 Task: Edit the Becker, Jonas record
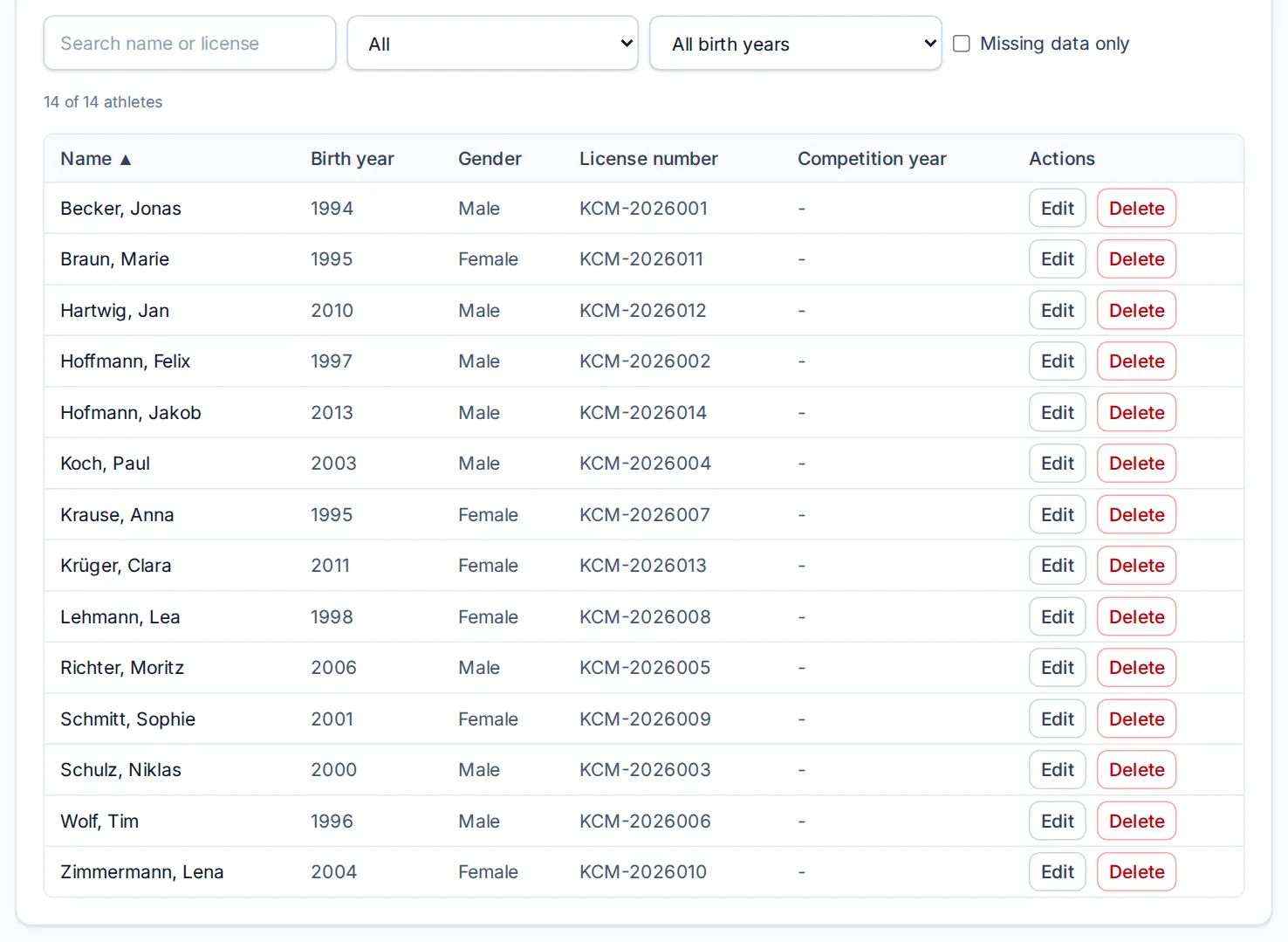(1058, 208)
